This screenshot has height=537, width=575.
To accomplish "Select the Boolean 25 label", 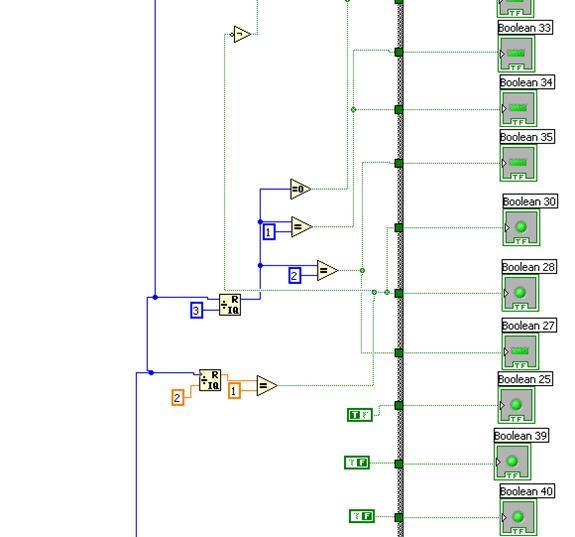I will (525, 379).
